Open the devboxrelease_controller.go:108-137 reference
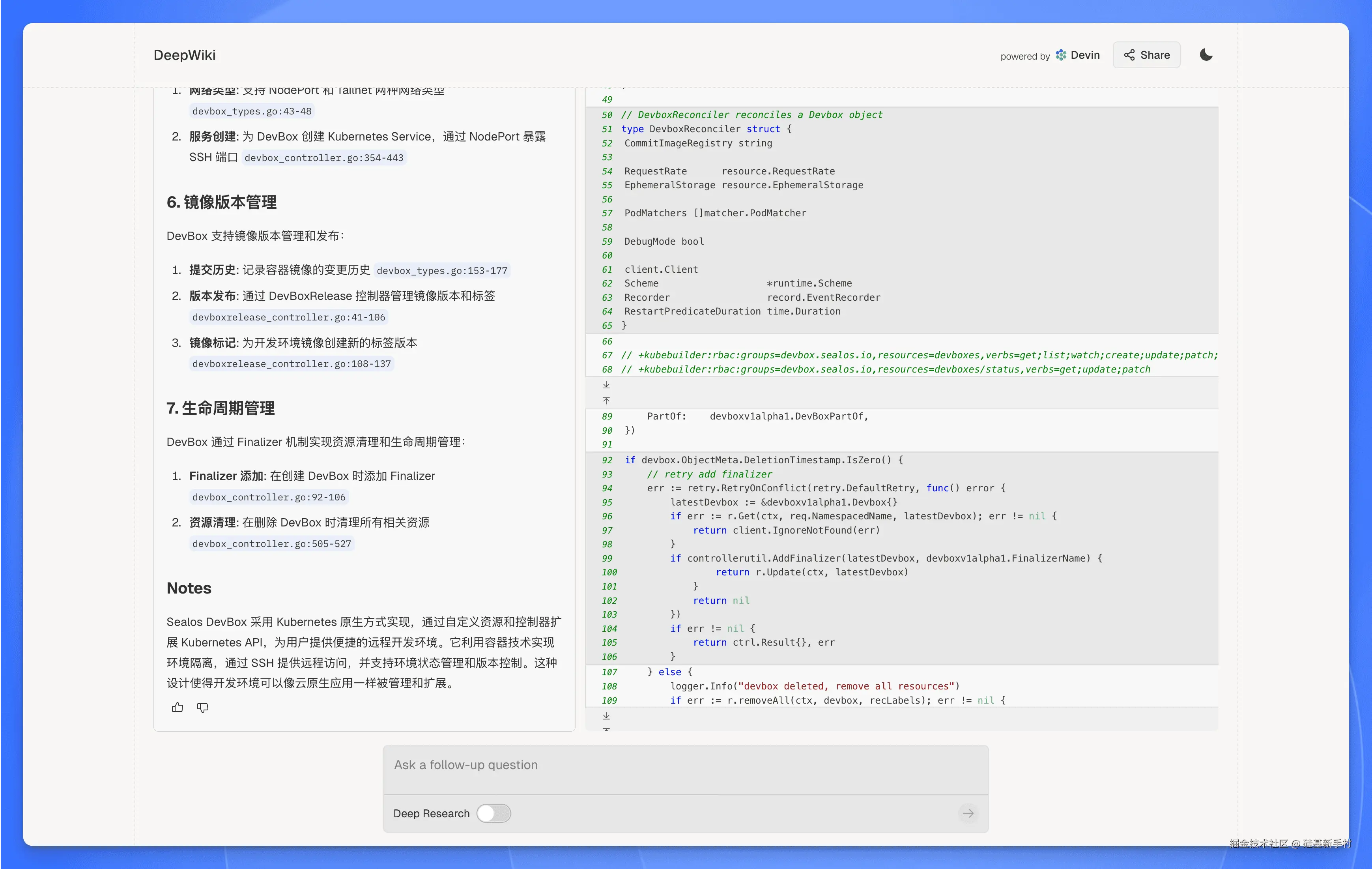This screenshot has width=1372, height=869. coord(291,363)
